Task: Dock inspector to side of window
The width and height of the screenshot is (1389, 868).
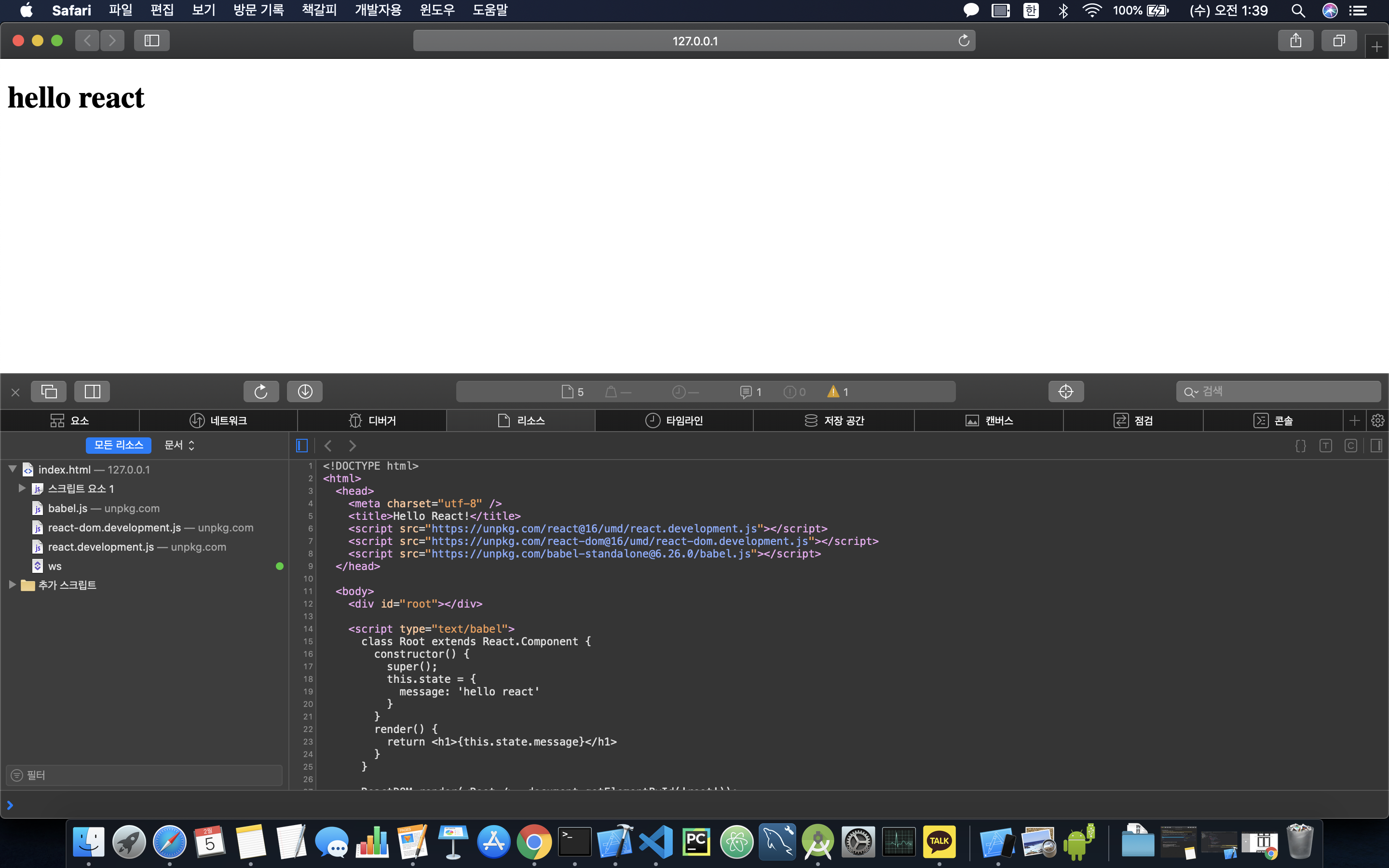Action: (x=92, y=392)
